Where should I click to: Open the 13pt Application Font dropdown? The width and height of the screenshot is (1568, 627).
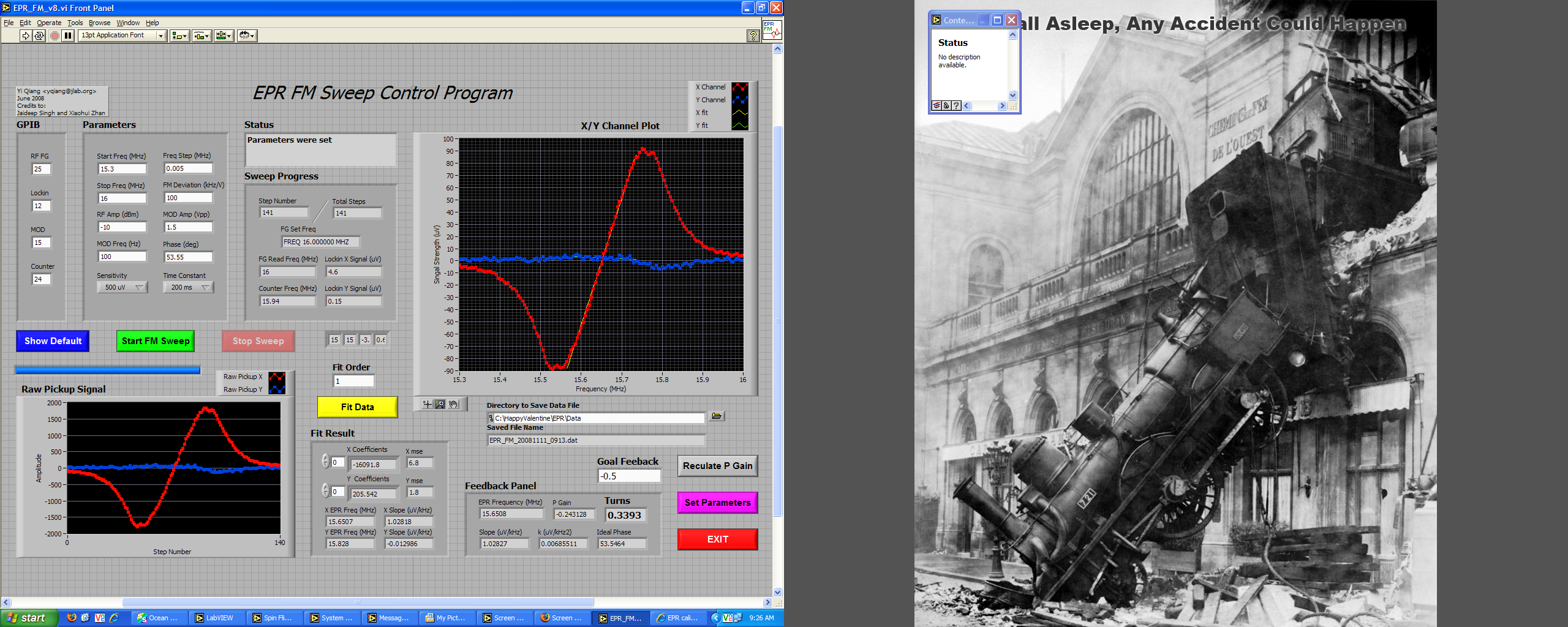(x=123, y=36)
